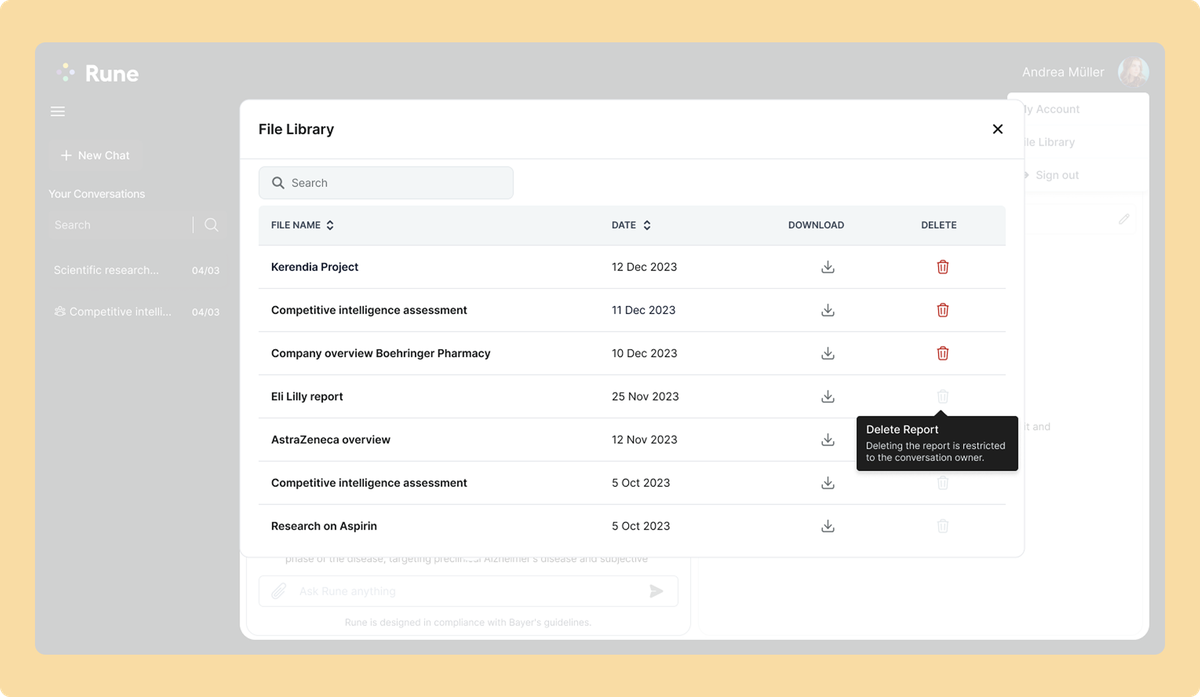Download the 11 Dec 2023 assessment file
This screenshot has width=1200, height=697.
tap(828, 310)
